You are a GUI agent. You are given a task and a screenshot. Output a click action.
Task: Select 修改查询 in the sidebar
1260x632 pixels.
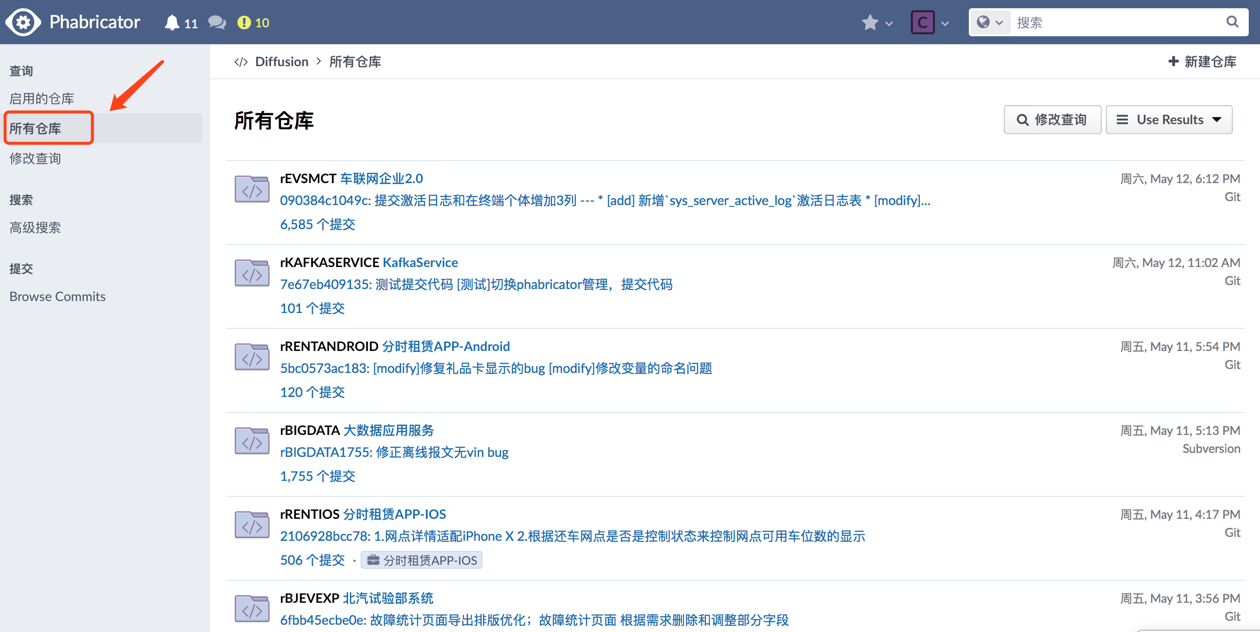[x=103, y=158]
